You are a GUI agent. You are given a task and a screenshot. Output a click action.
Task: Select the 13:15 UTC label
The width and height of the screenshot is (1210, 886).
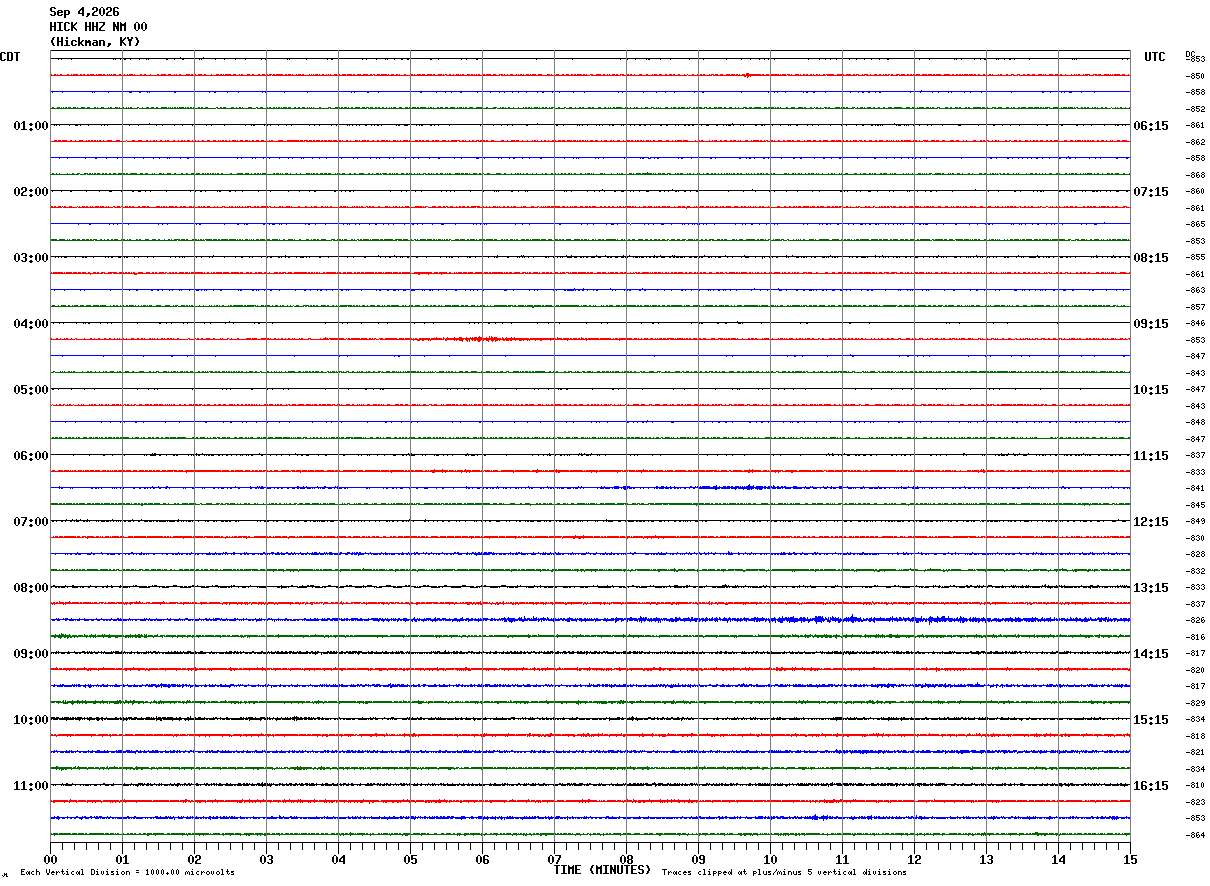click(1151, 588)
